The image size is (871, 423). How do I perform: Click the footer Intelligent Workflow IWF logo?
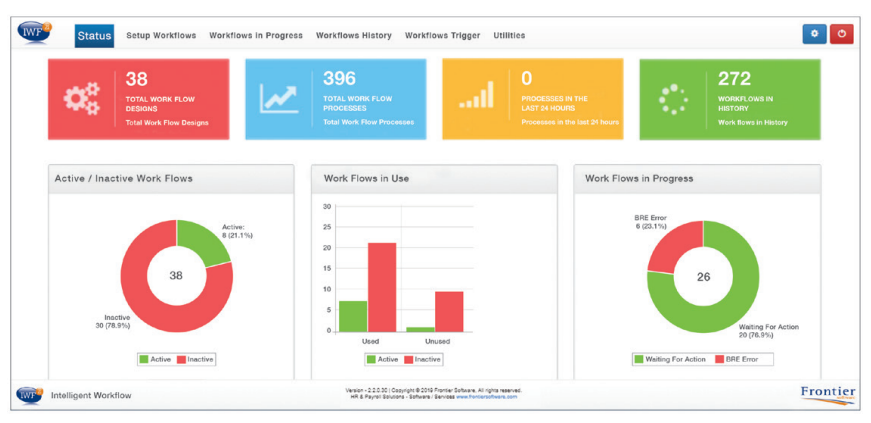(30, 395)
